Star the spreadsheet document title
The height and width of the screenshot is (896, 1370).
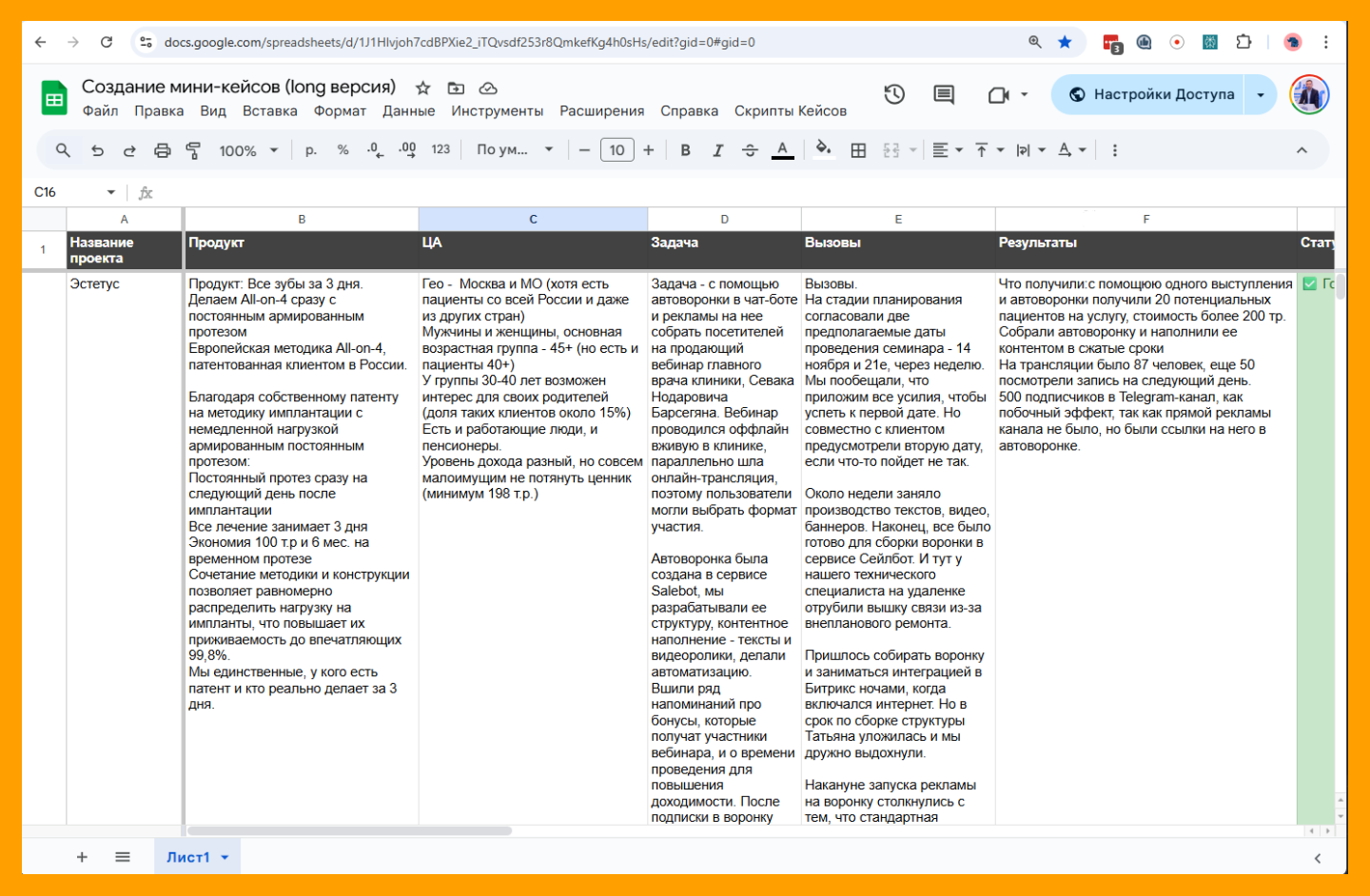tap(423, 88)
